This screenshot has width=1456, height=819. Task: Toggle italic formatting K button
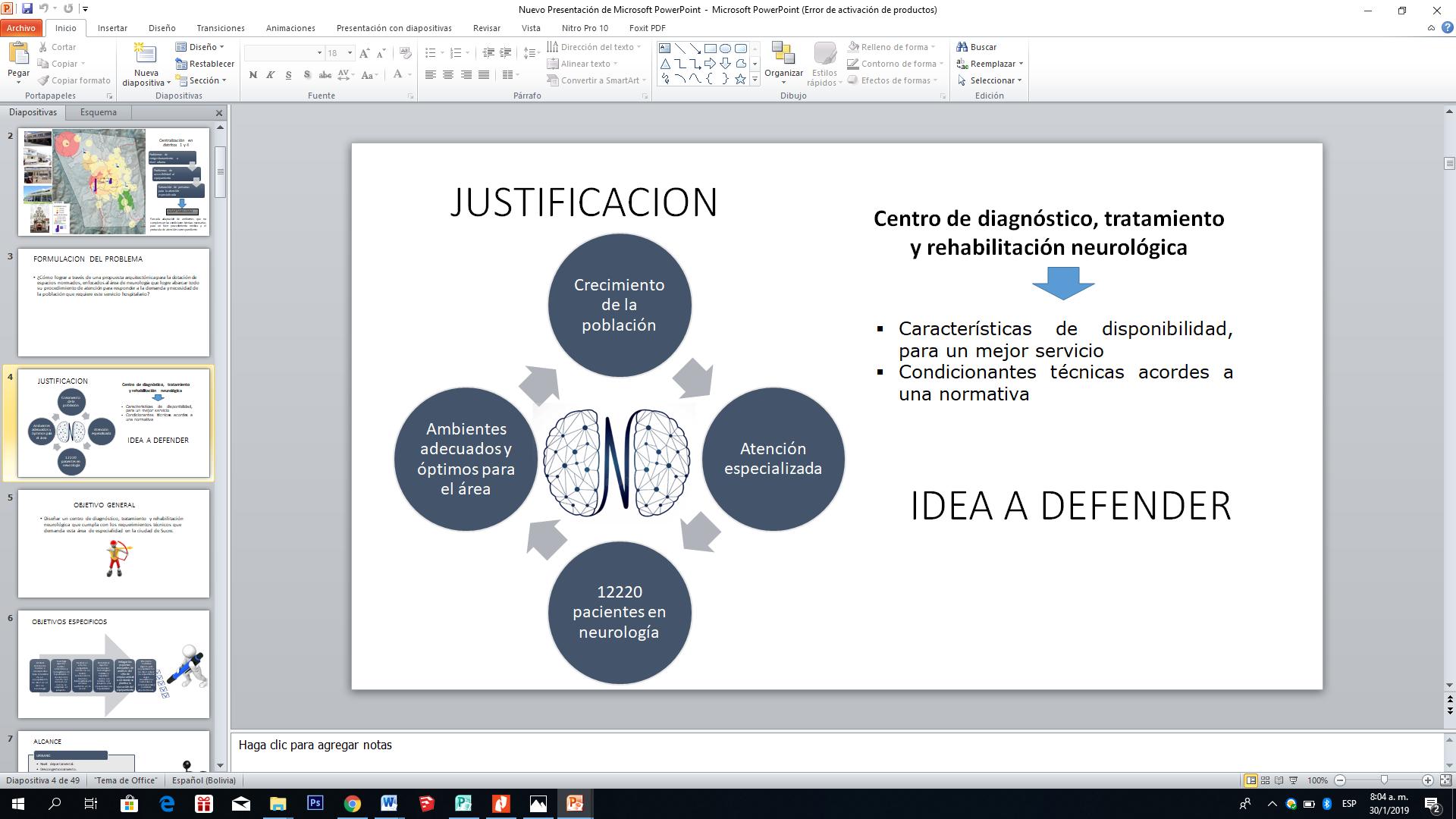tap(270, 74)
